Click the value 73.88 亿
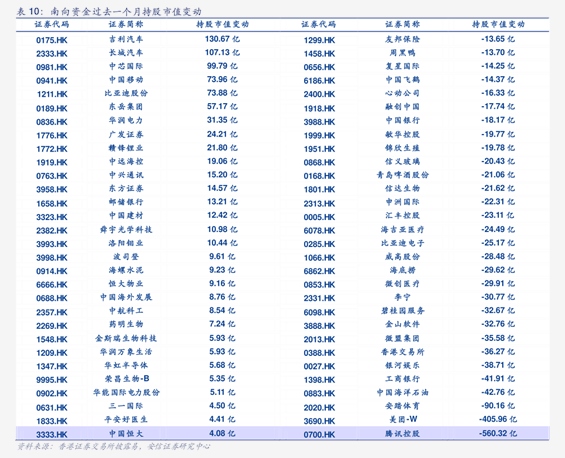Image resolution: width=565 pixels, height=458 pixels. click(222, 93)
